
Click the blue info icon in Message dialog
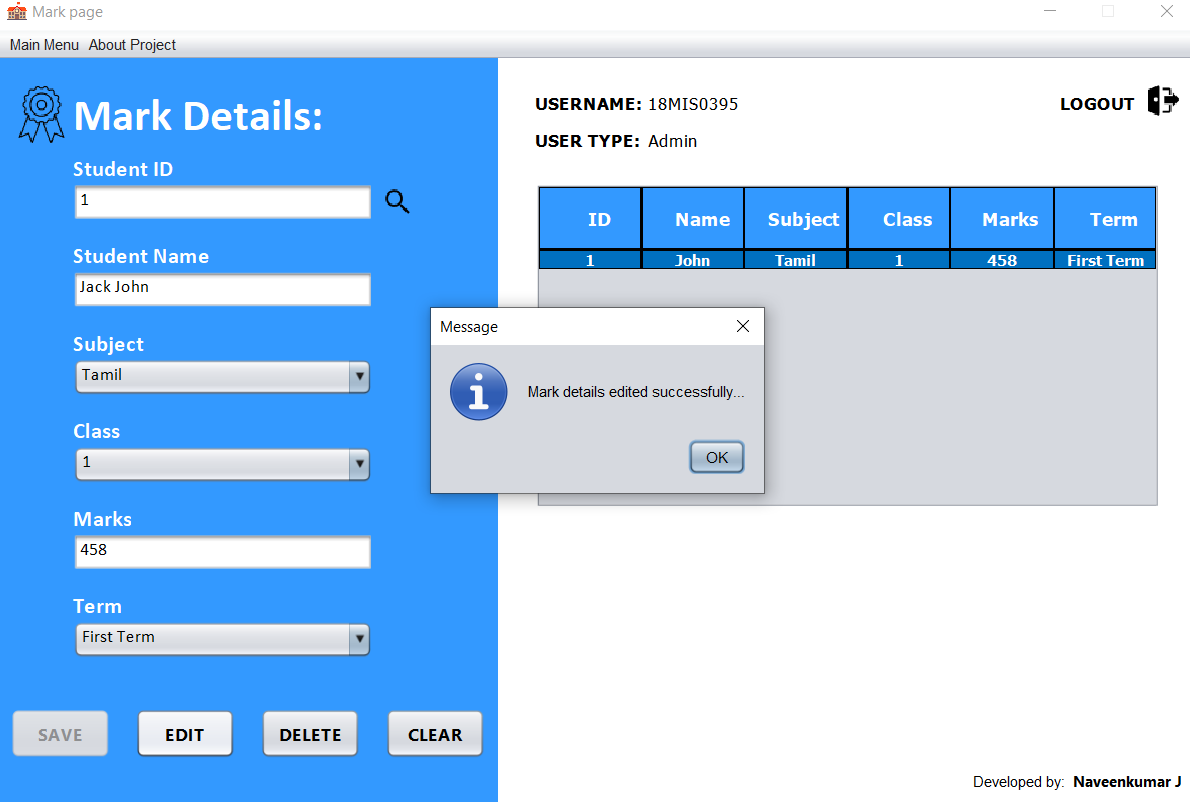(478, 392)
